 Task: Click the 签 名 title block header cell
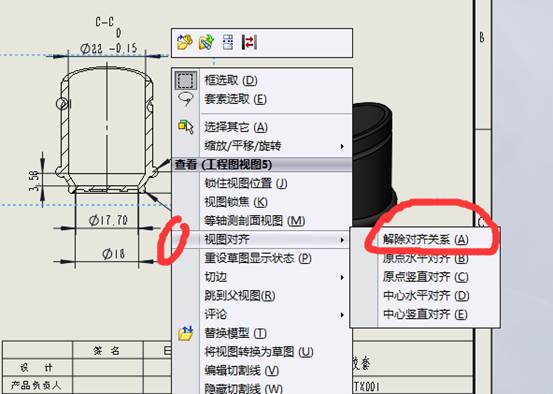[x=107, y=350]
